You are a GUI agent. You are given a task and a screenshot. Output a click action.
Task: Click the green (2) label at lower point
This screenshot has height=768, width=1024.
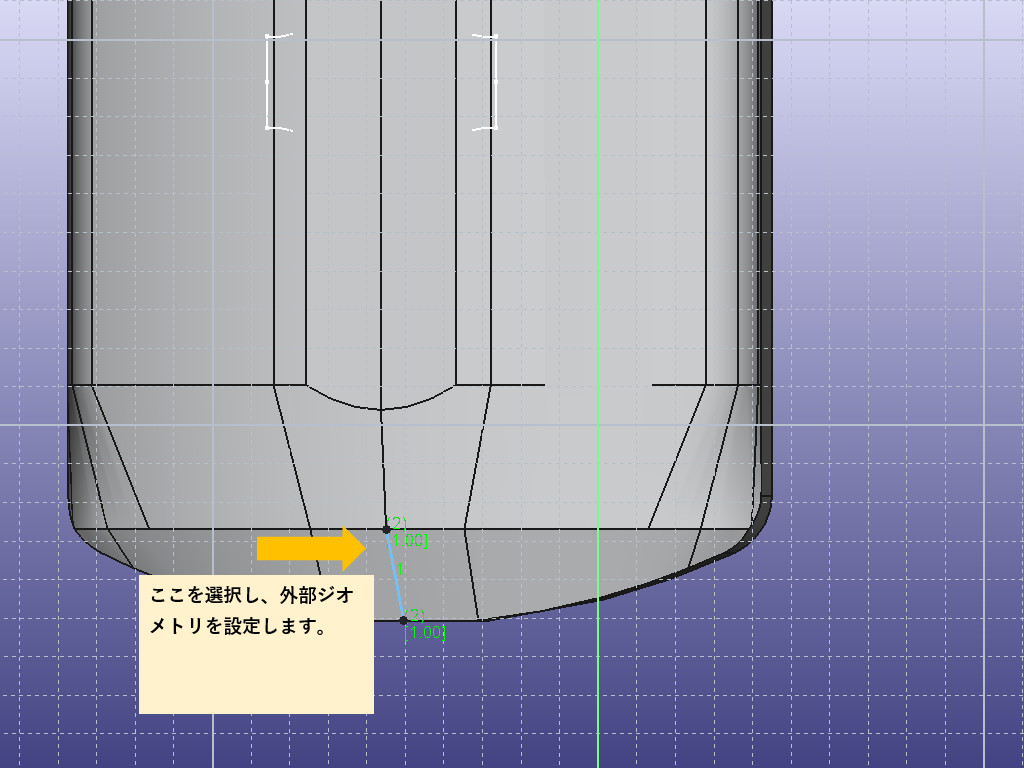click(x=415, y=614)
